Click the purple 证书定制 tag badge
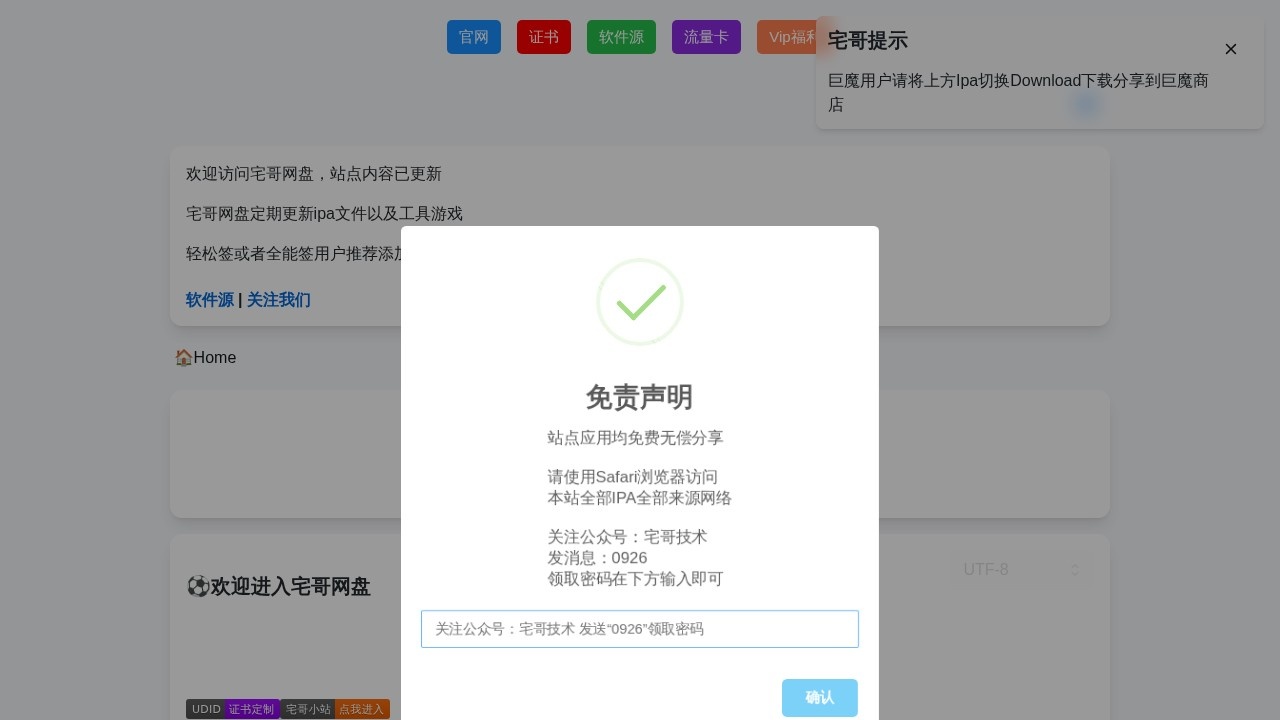The image size is (1280, 720). pos(251,709)
